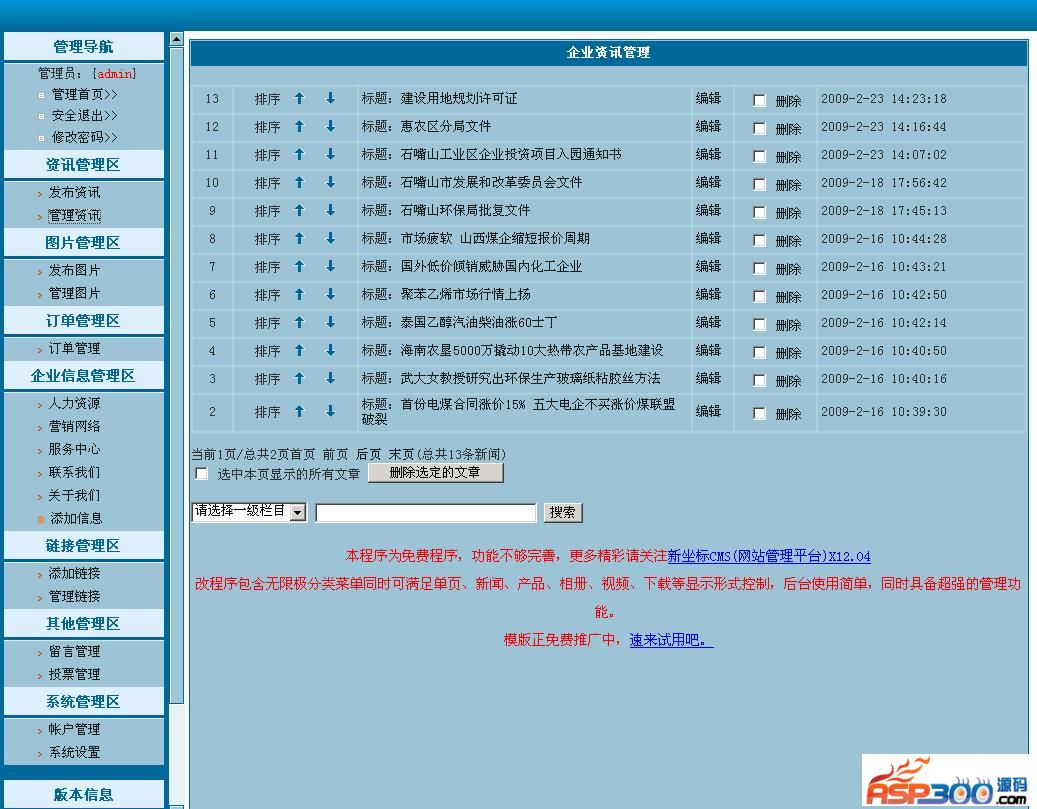The width and height of the screenshot is (1037, 809).
Task: Check the delete checkbox for article 13
Action: (759, 101)
